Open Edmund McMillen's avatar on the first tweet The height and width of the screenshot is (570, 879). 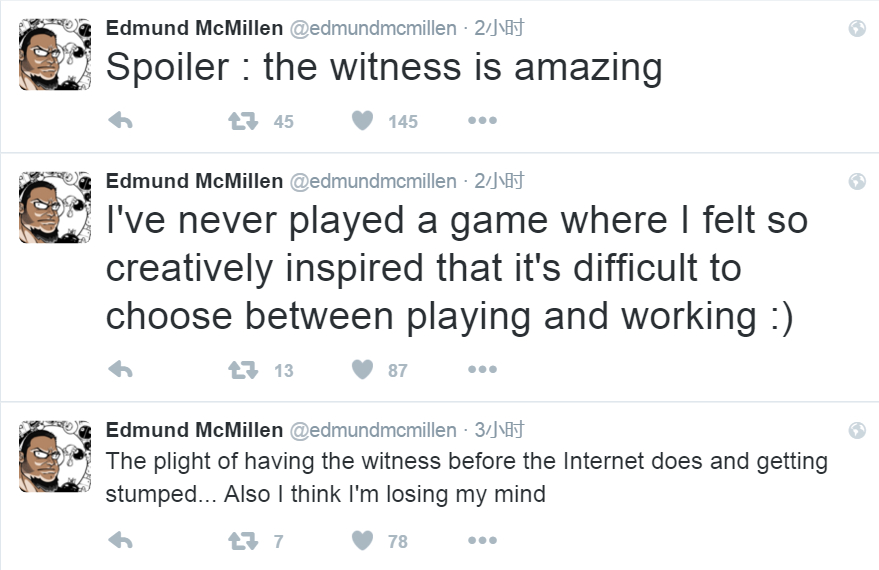(x=55, y=54)
